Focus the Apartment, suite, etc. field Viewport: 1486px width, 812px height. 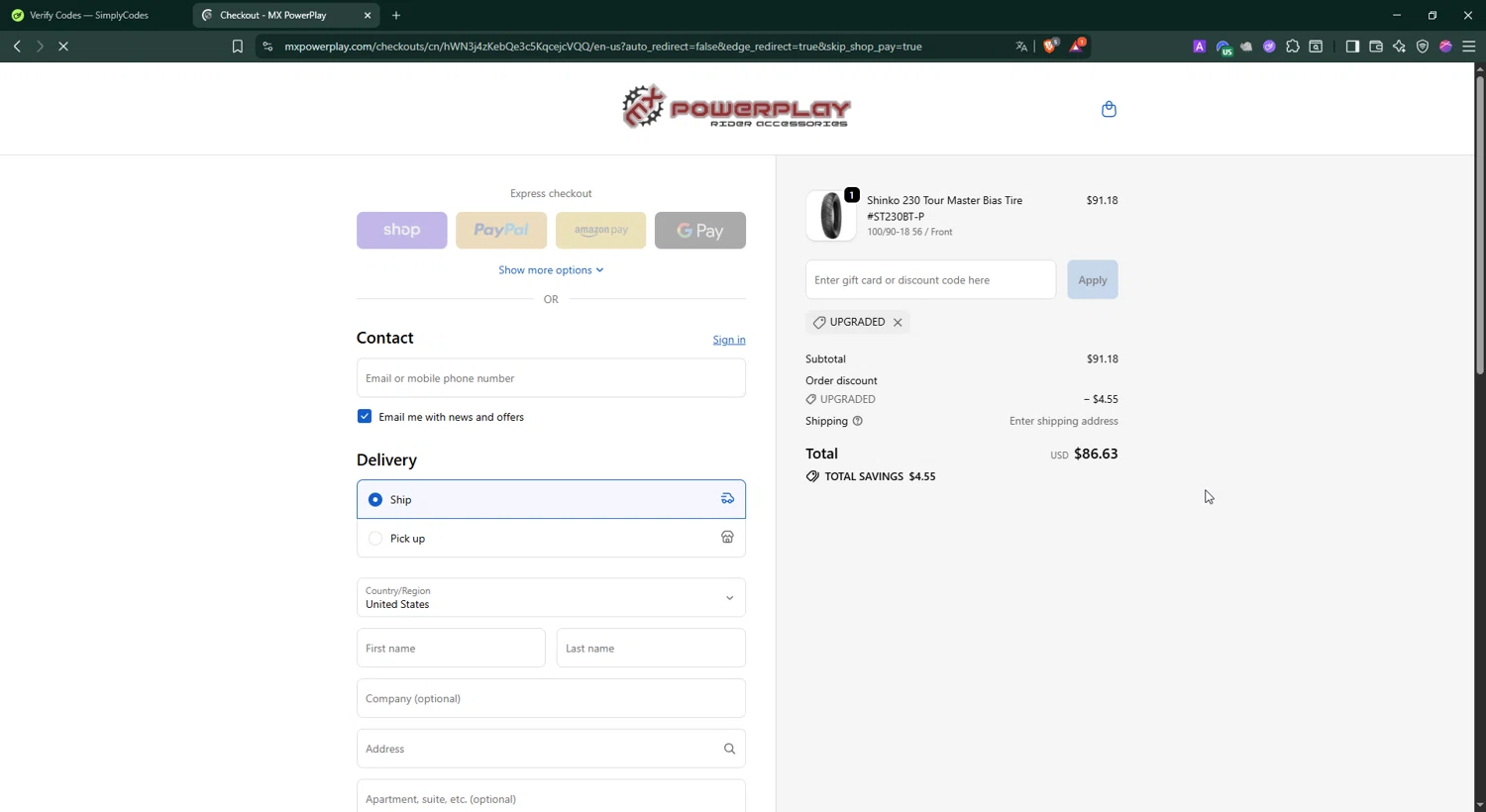(551, 797)
